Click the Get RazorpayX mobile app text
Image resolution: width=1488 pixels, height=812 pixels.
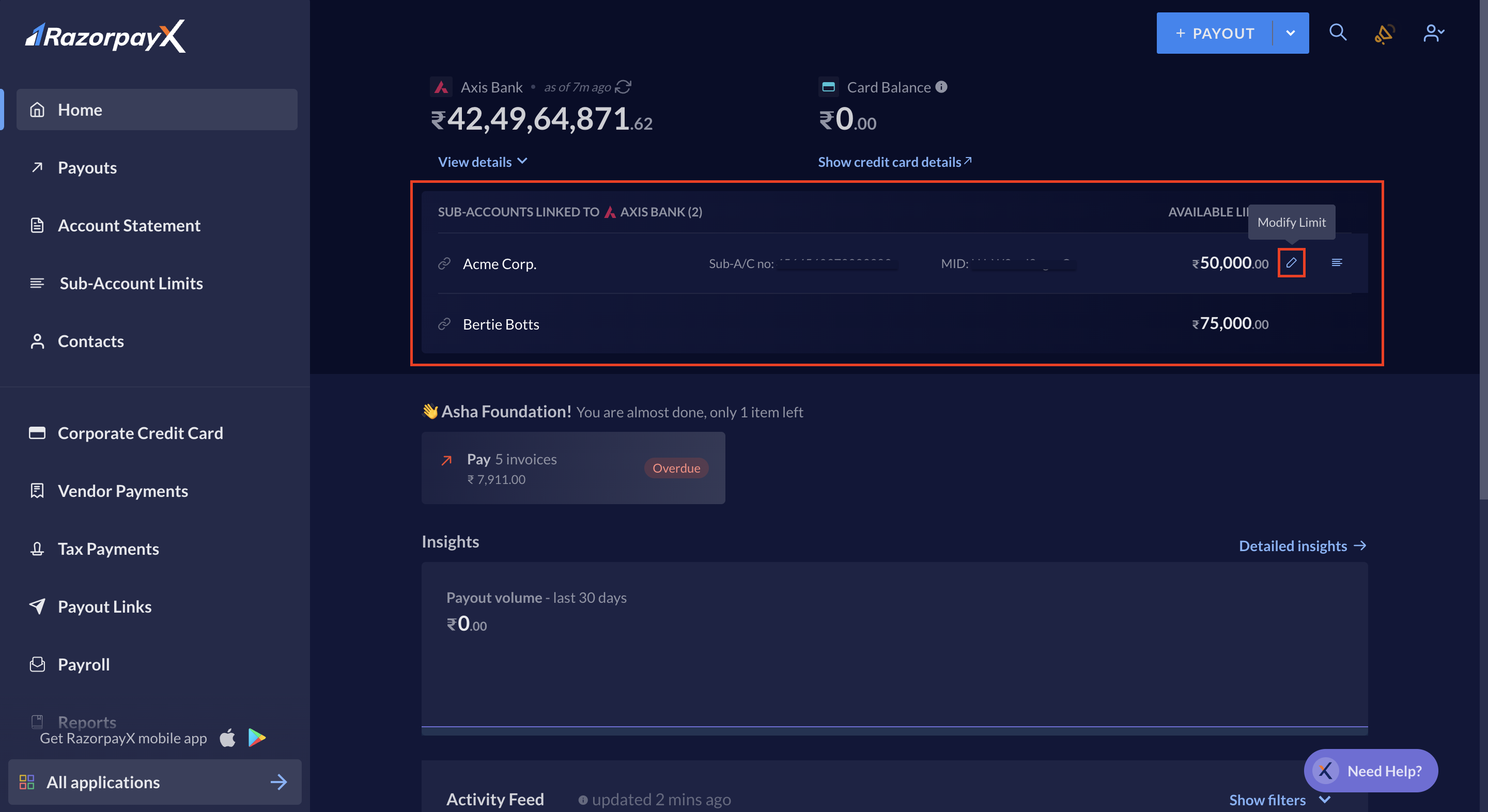123,738
